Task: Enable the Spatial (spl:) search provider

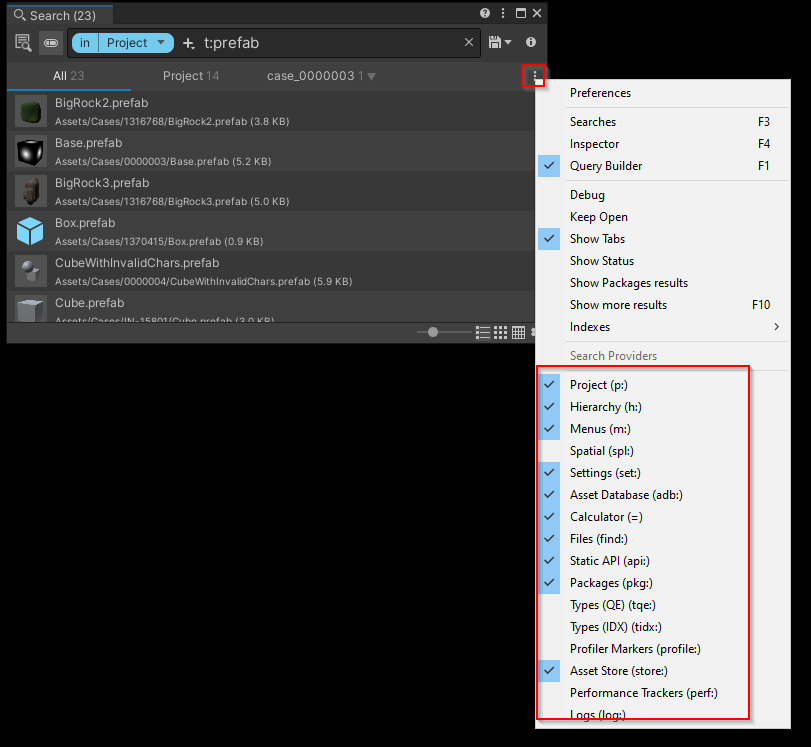Action: pyautogui.click(x=601, y=451)
